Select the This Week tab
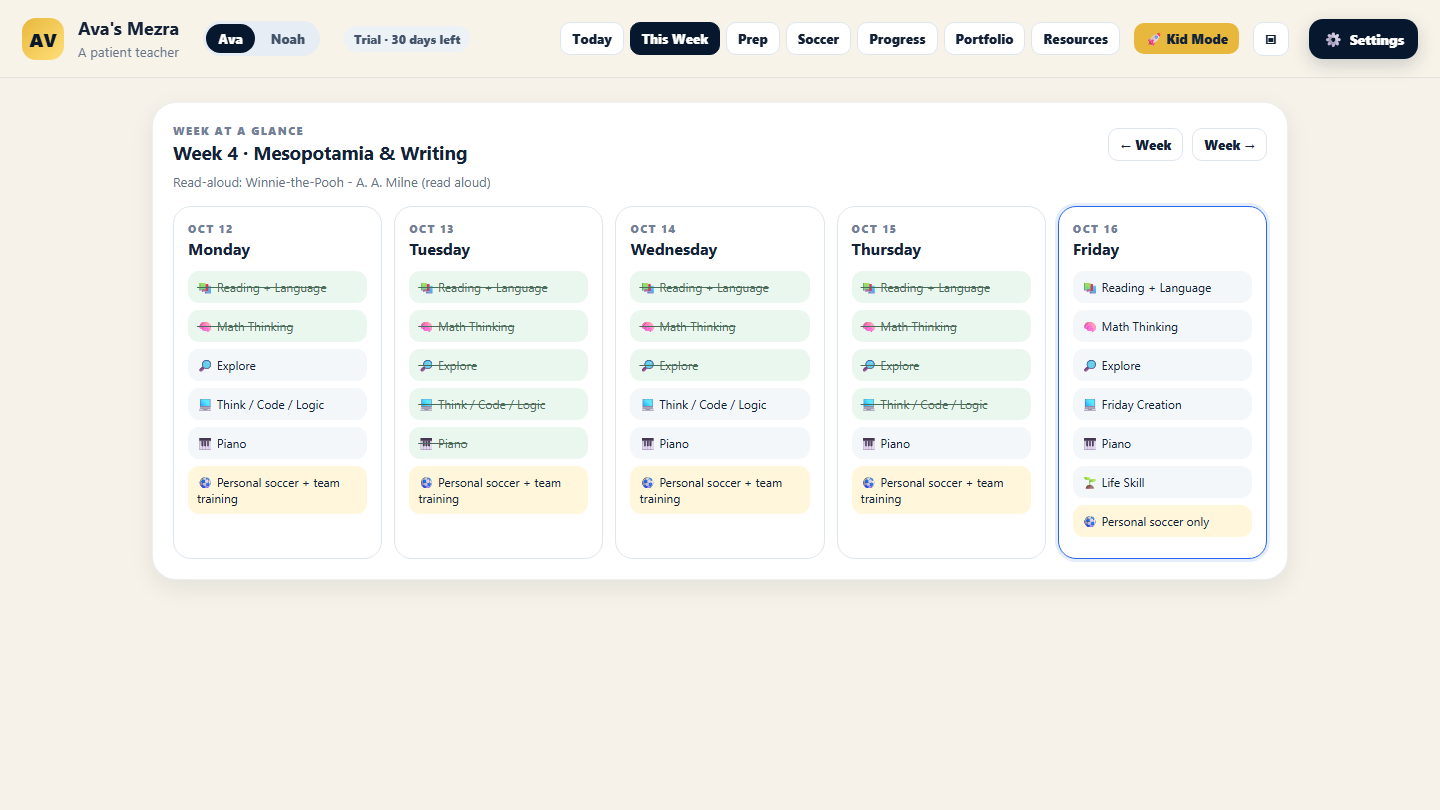 coord(675,39)
